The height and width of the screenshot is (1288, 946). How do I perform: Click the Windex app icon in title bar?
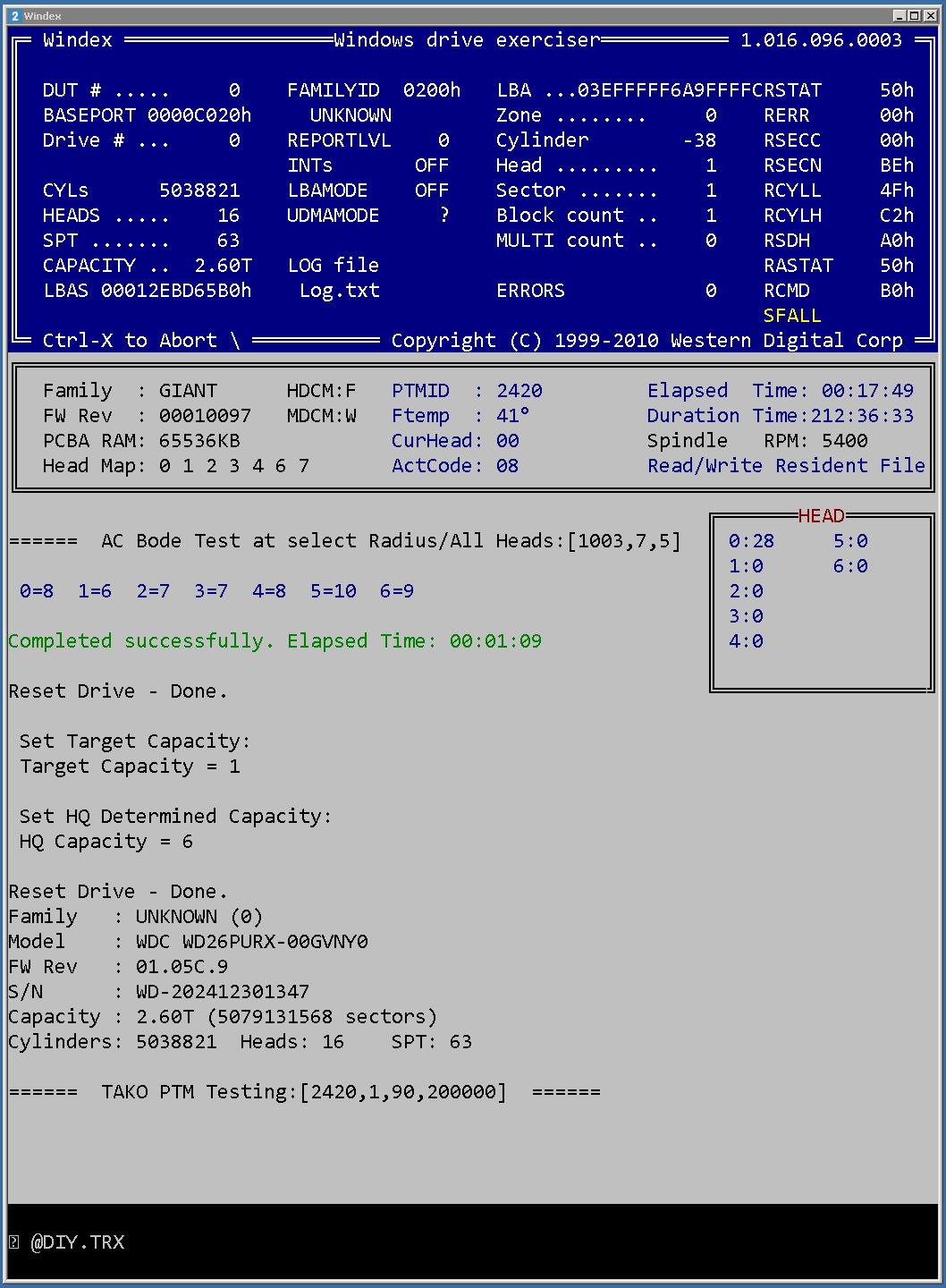pos(14,16)
